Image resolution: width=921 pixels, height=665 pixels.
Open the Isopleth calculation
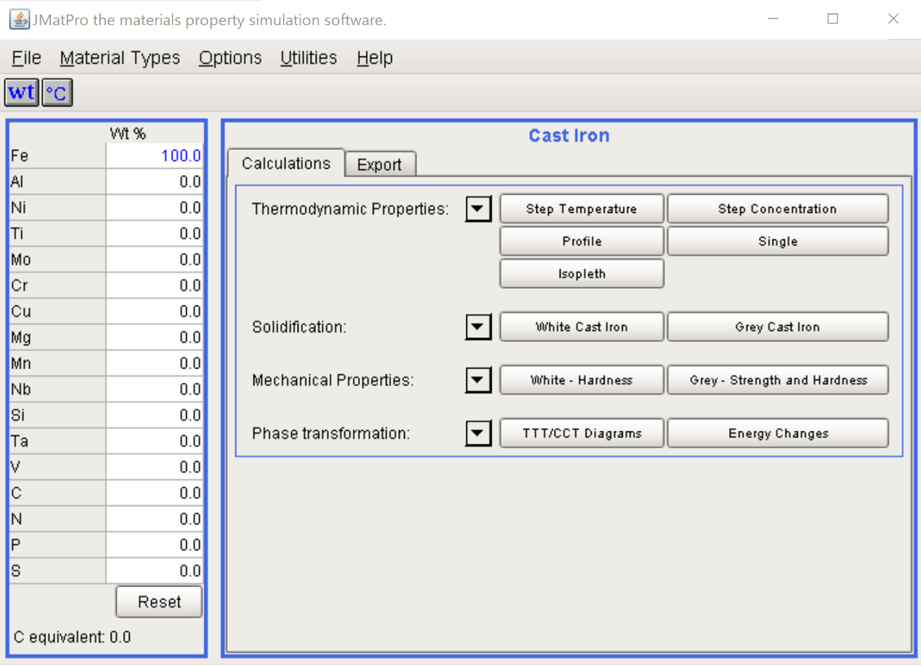point(581,274)
